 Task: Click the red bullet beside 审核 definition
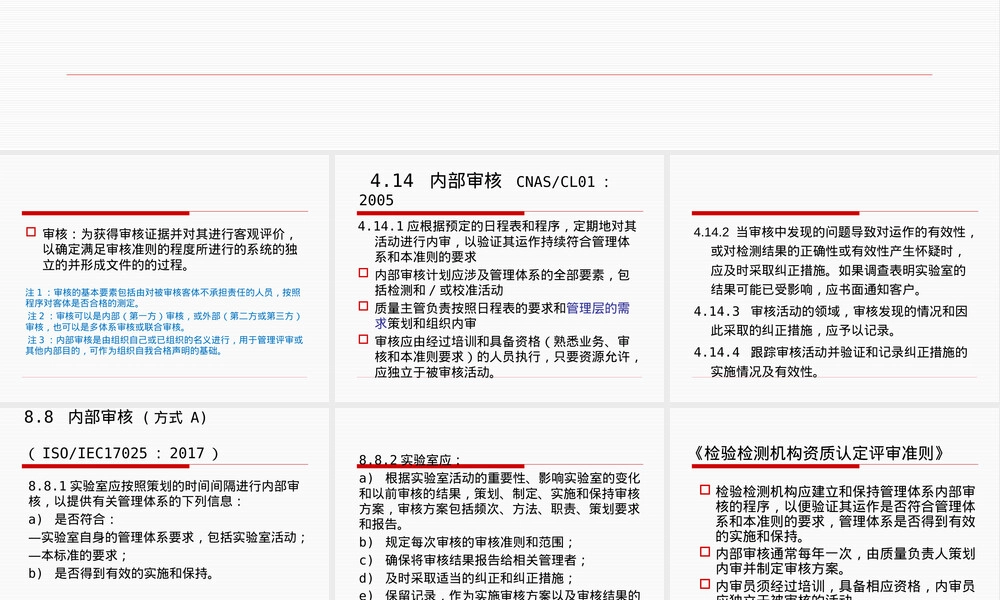(31, 232)
